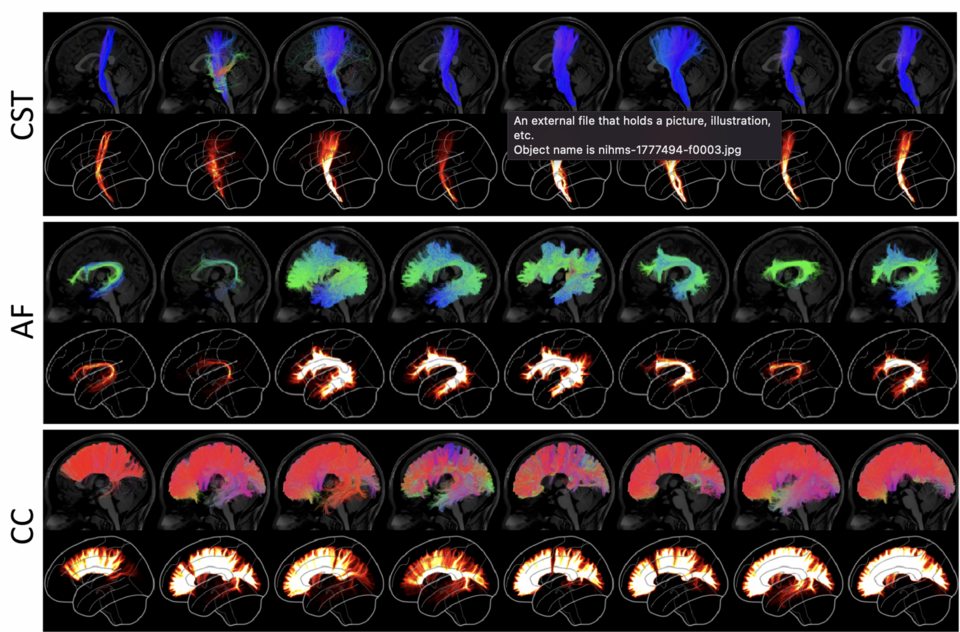Click the tooltip showing nihms-1777494-f0003.jpg object name
The width and height of the screenshot is (960, 632).
(641, 134)
